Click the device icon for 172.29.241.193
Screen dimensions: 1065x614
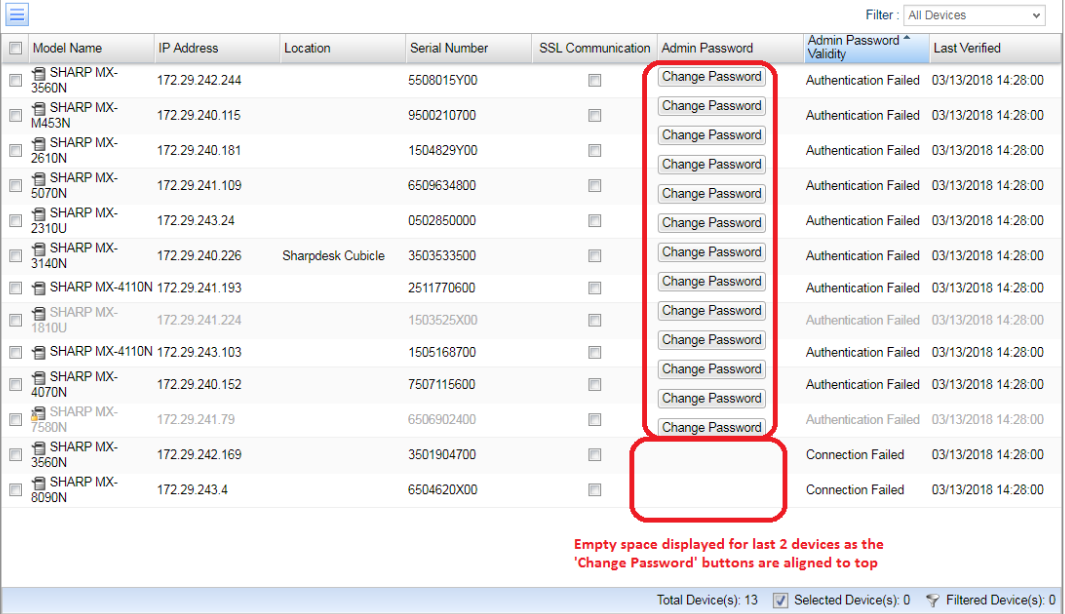[x=39, y=288]
